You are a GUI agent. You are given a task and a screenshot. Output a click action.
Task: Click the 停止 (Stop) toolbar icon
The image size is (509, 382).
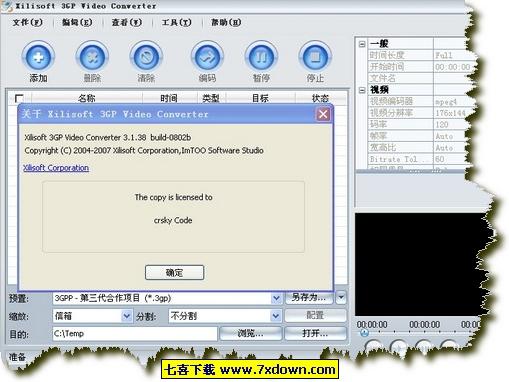coord(315,57)
